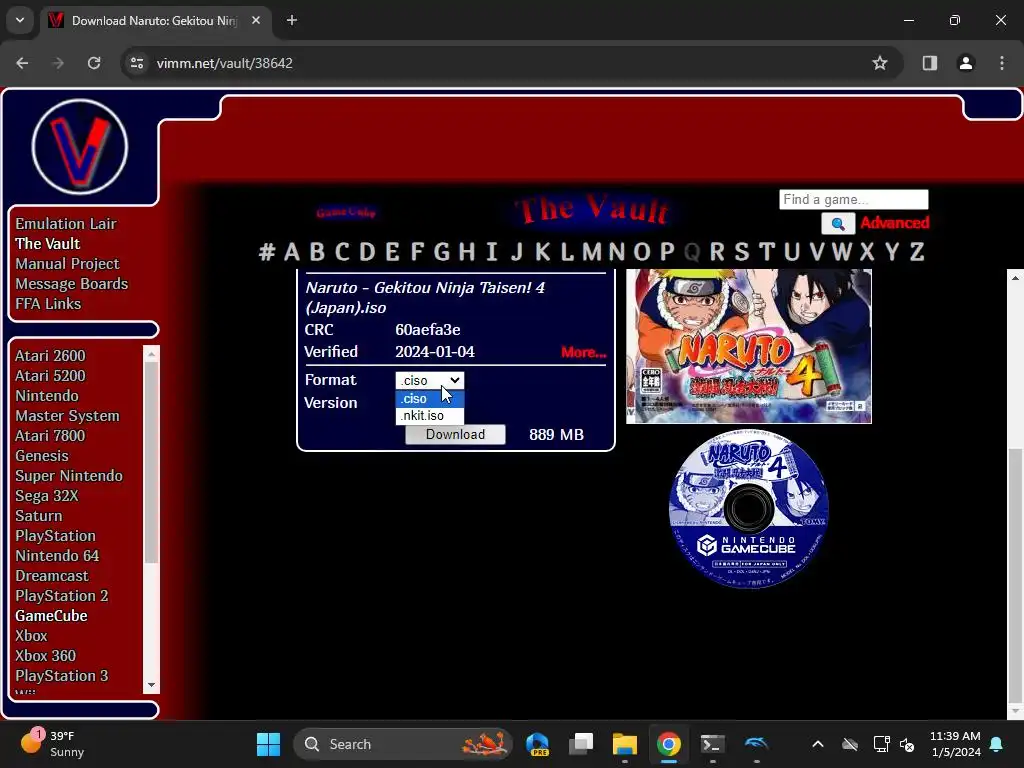This screenshot has width=1024, height=768.
Task: Click the GameCube disc image
Action: tap(749, 508)
